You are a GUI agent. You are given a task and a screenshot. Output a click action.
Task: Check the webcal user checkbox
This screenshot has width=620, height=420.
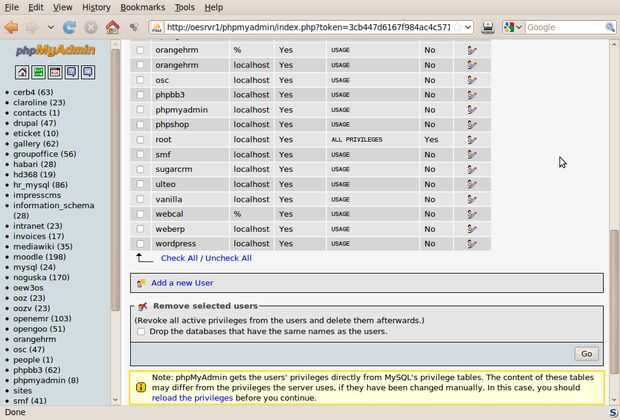[140, 214]
